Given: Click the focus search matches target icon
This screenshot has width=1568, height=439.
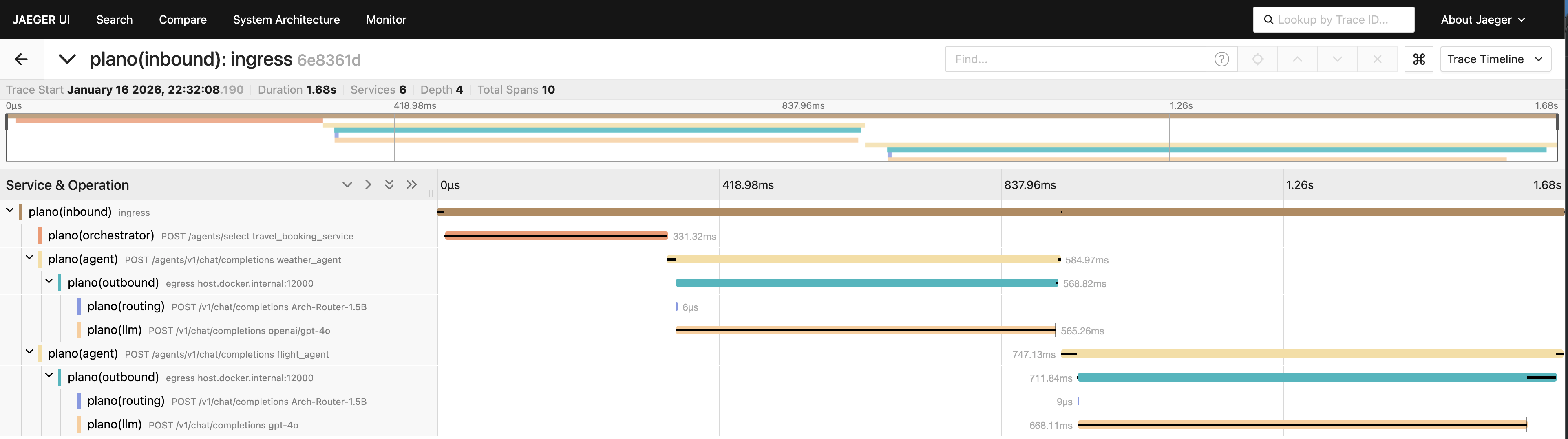Looking at the screenshot, I should [1258, 59].
